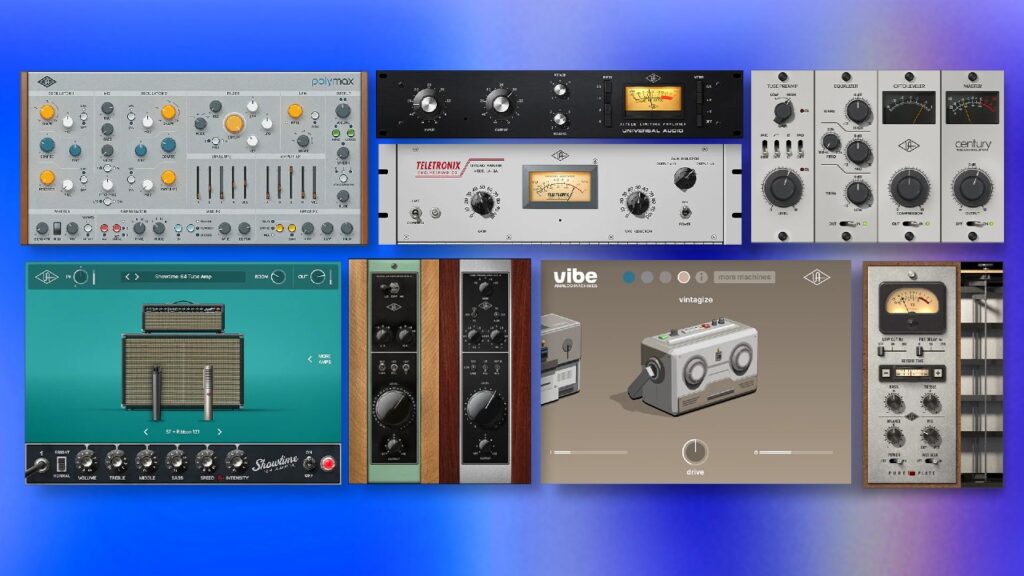Screen dimensions: 1024x576
Task: Click the large orange cutoff knob on PolyMax
Action: [234, 123]
